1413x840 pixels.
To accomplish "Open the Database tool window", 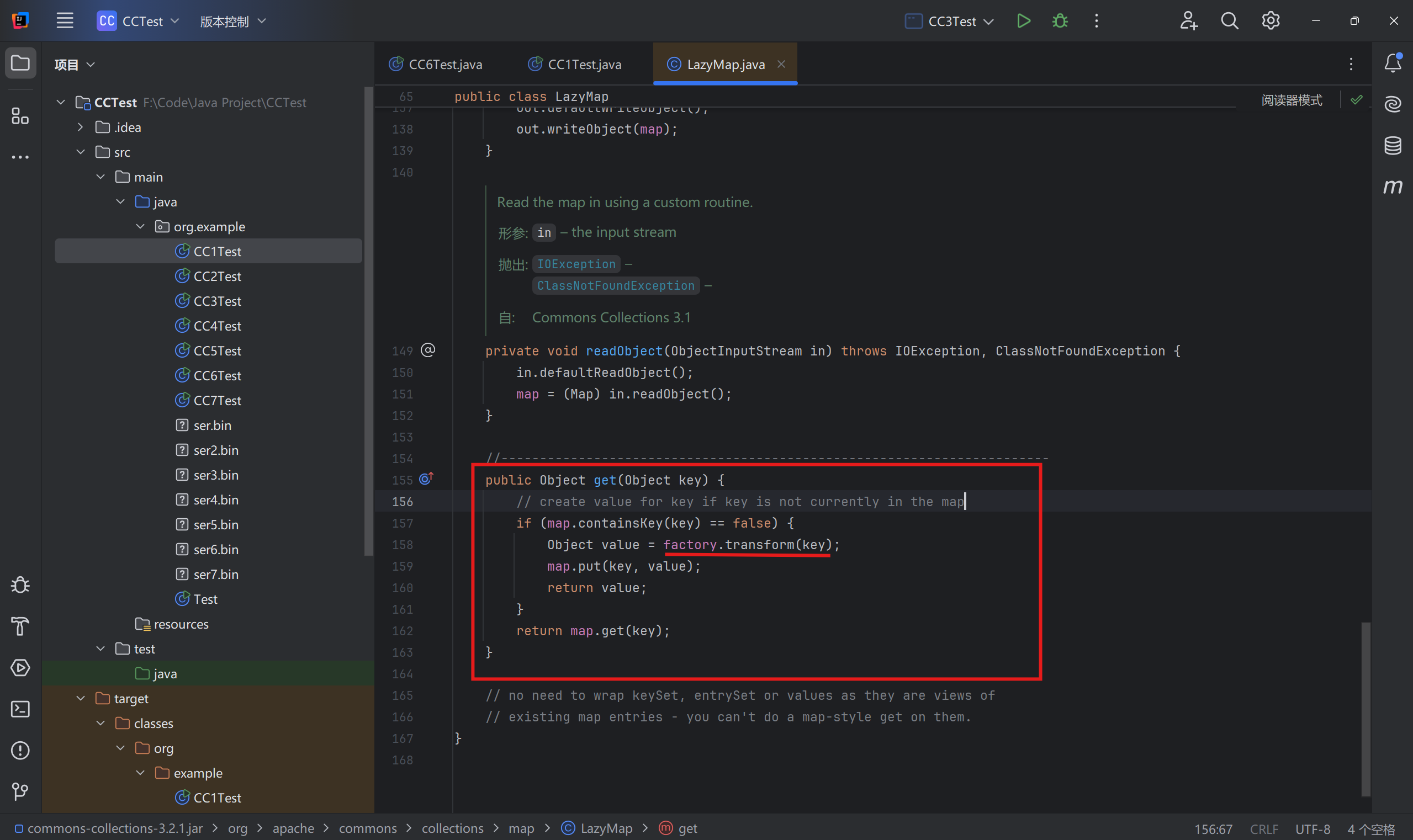I will pyautogui.click(x=1393, y=146).
